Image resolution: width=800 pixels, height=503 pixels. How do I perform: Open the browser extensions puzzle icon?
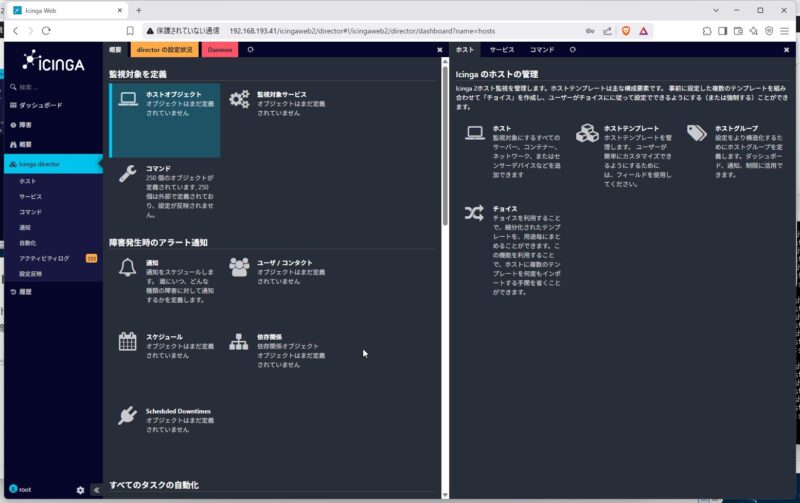click(x=707, y=31)
